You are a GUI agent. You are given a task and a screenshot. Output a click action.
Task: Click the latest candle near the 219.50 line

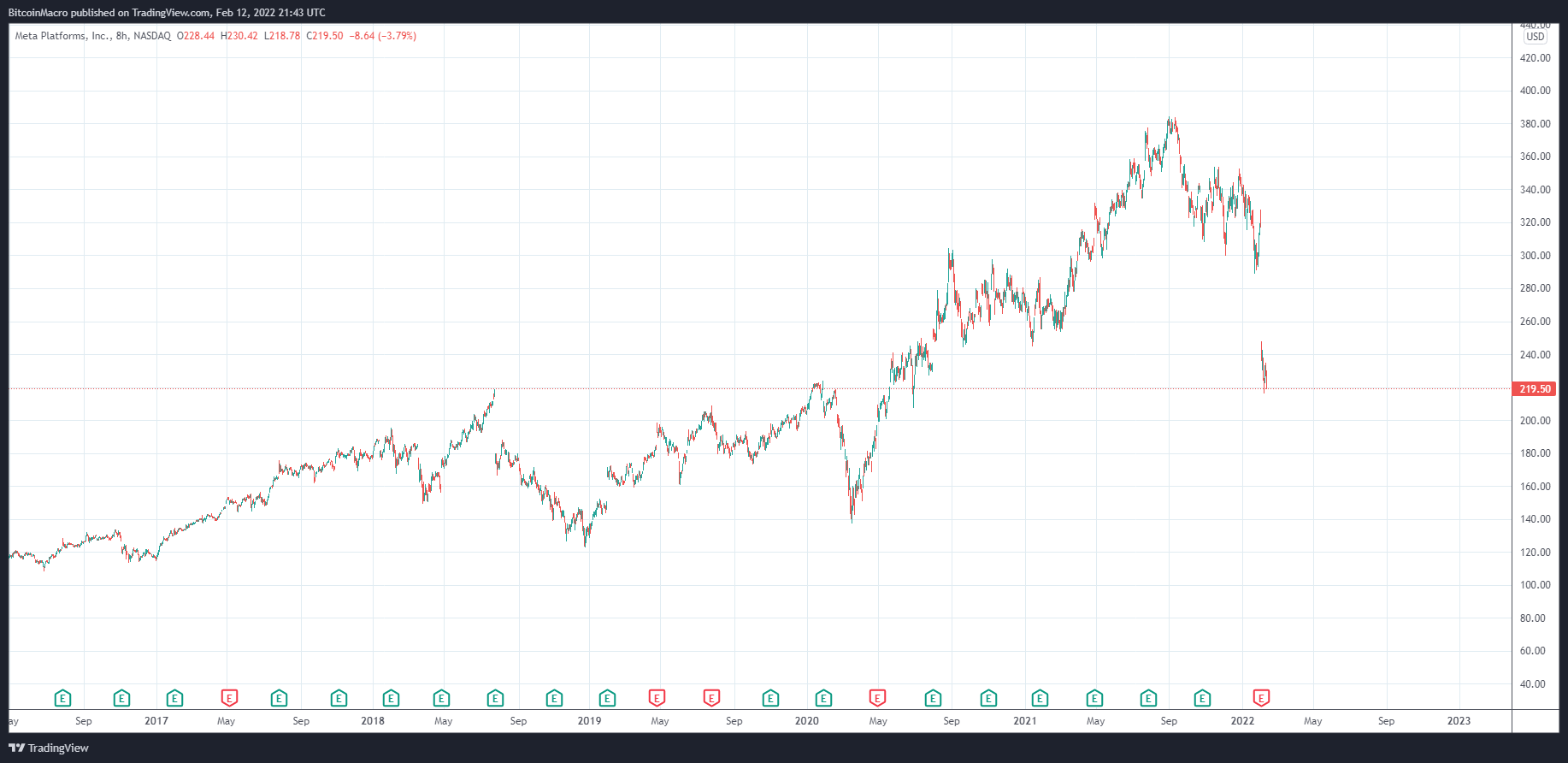(x=1264, y=381)
